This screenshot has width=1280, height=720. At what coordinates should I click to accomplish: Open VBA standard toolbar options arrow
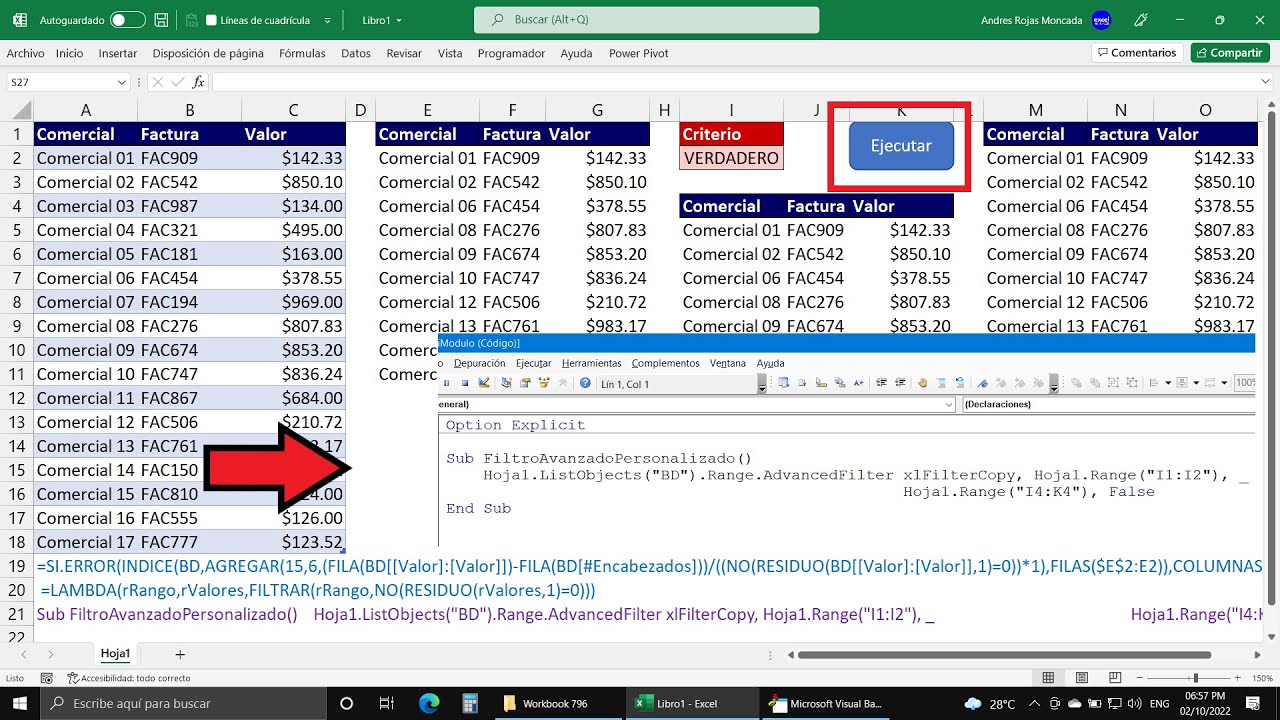[762, 384]
